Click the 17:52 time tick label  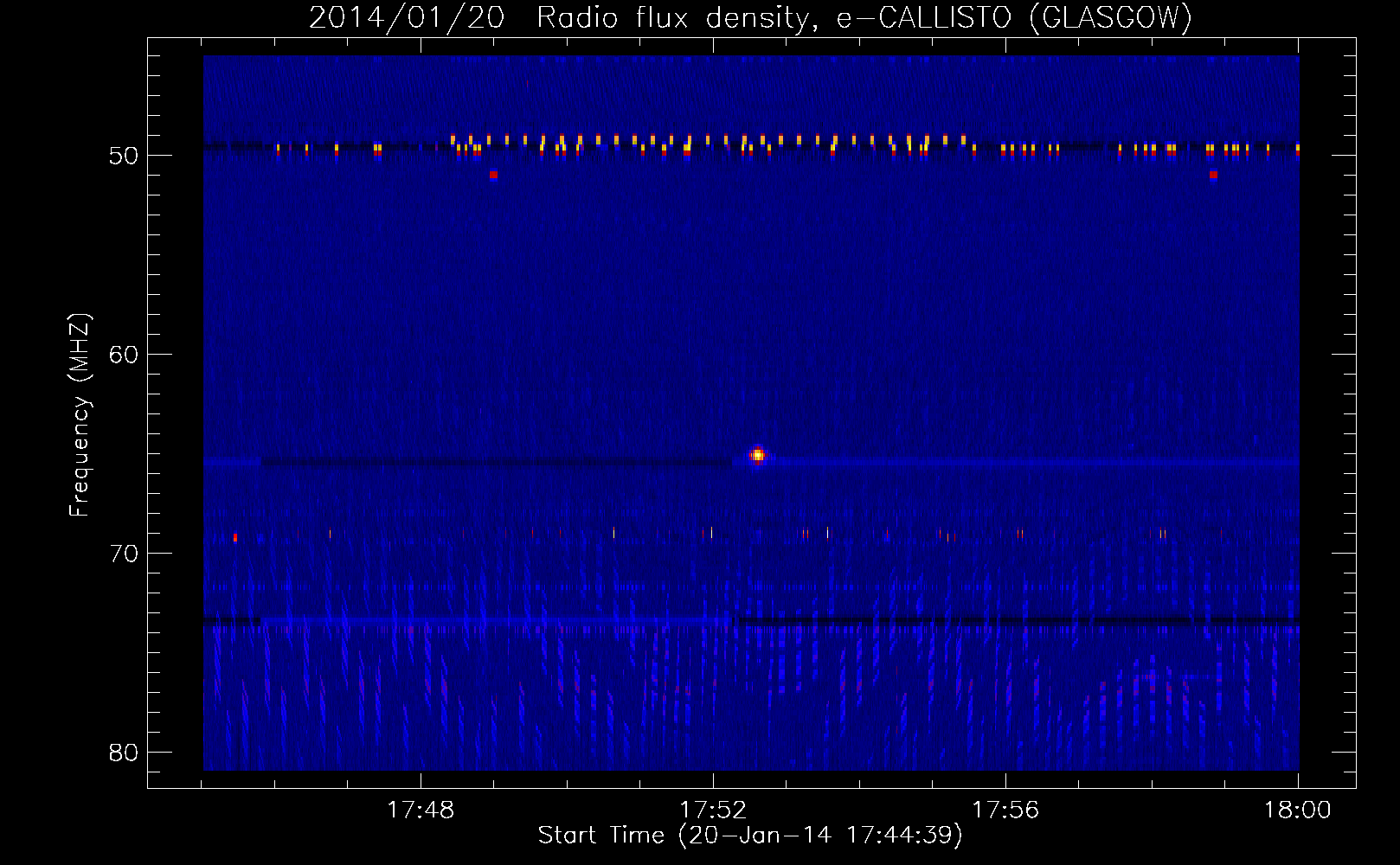(x=713, y=811)
